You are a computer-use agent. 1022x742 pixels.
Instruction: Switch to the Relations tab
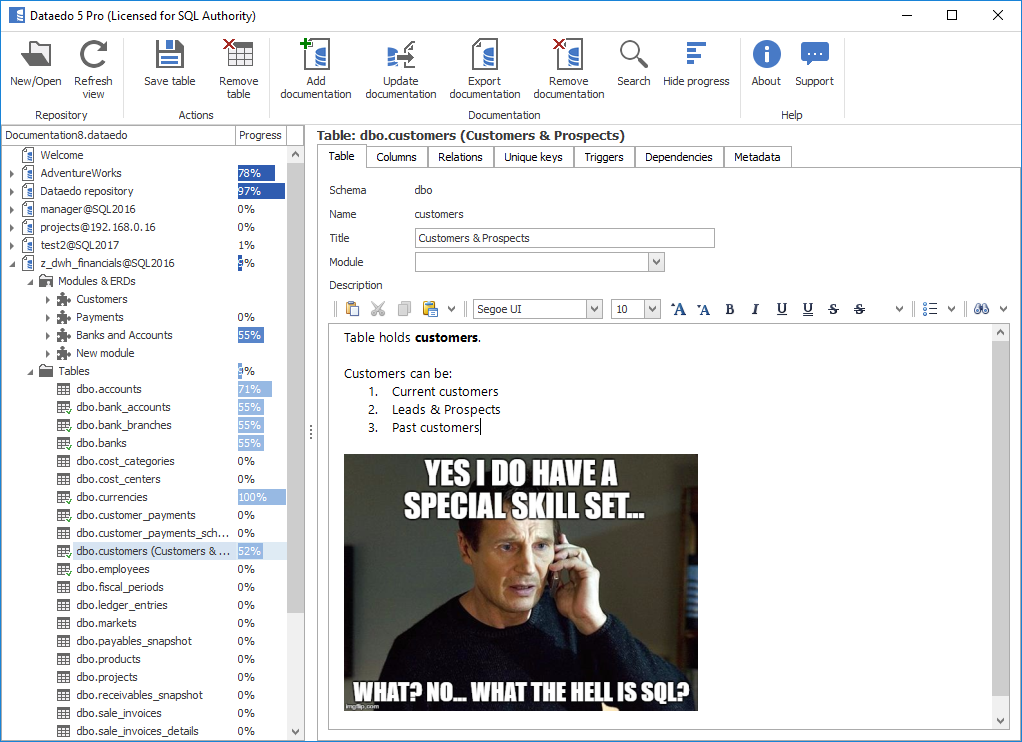460,157
